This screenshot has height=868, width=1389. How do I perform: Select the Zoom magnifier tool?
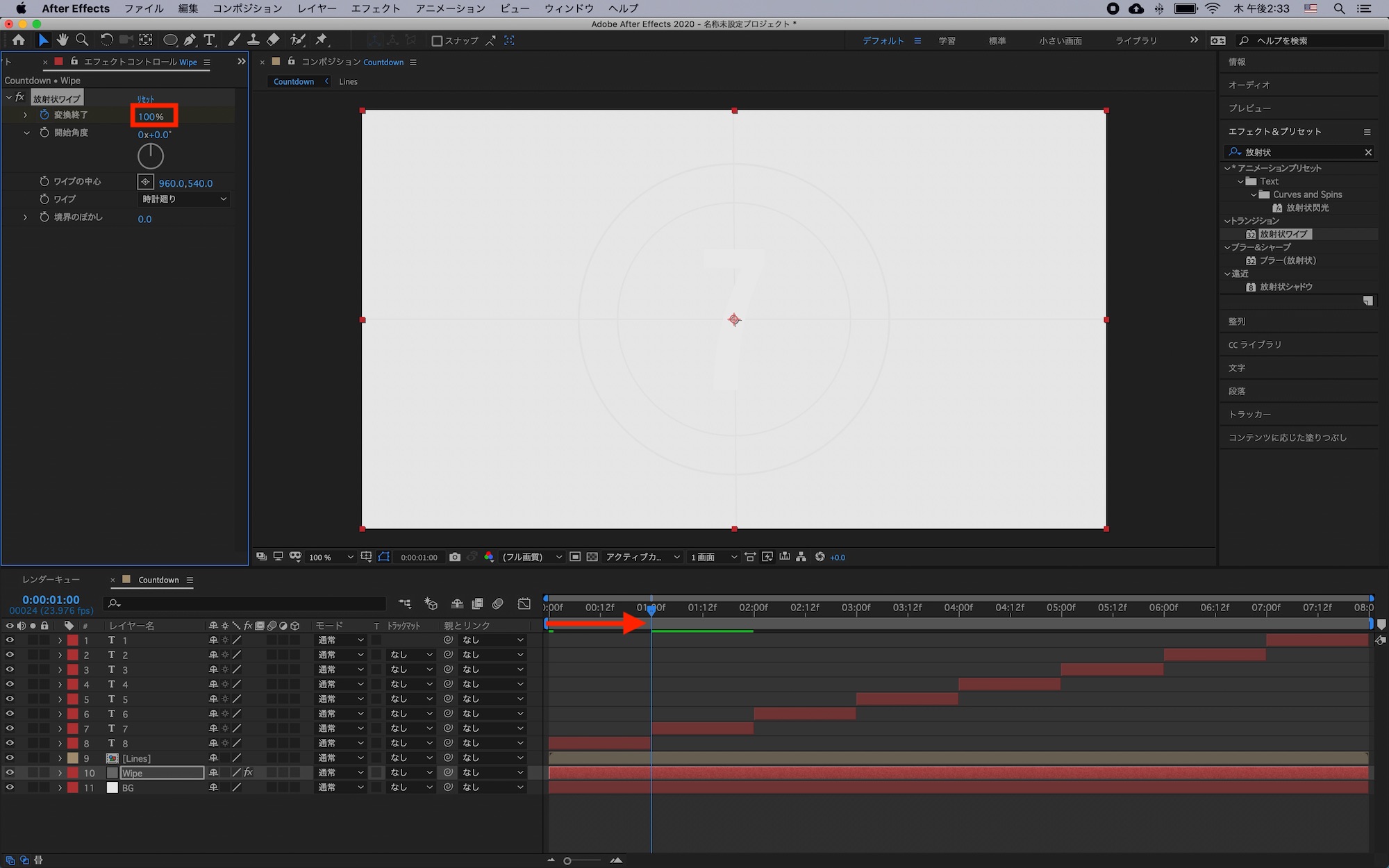coord(82,40)
